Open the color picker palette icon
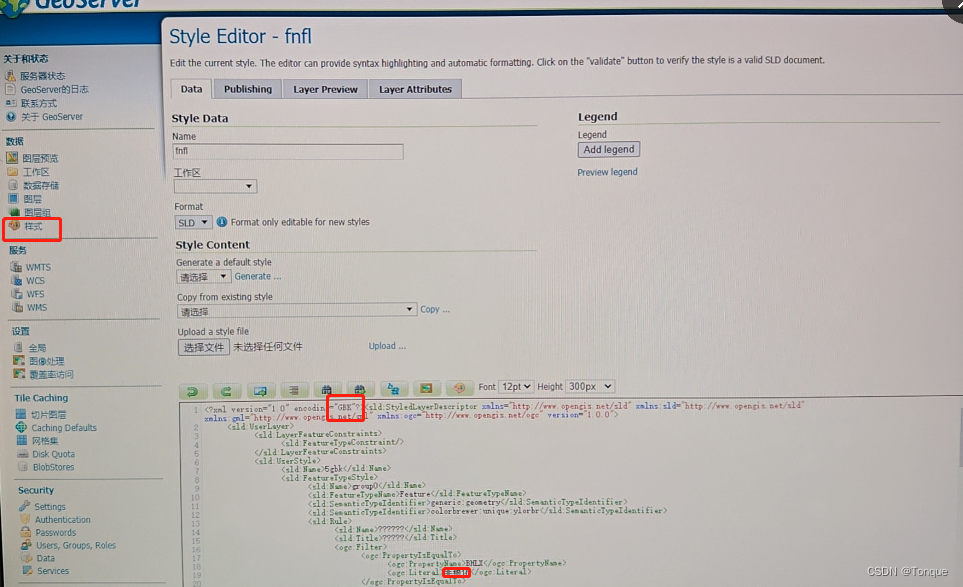Viewport: 963px width, 587px height. pos(459,387)
